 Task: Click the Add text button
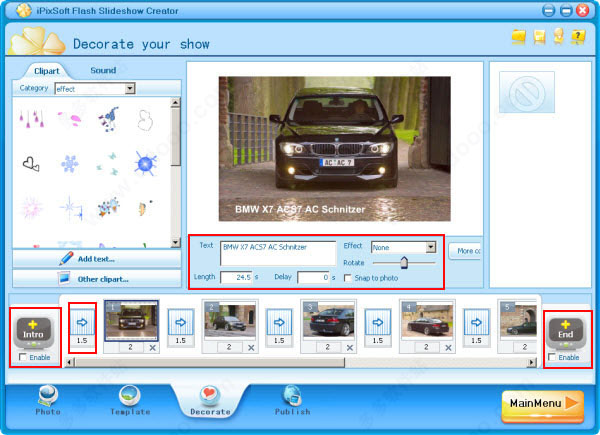(x=97, y=259)
